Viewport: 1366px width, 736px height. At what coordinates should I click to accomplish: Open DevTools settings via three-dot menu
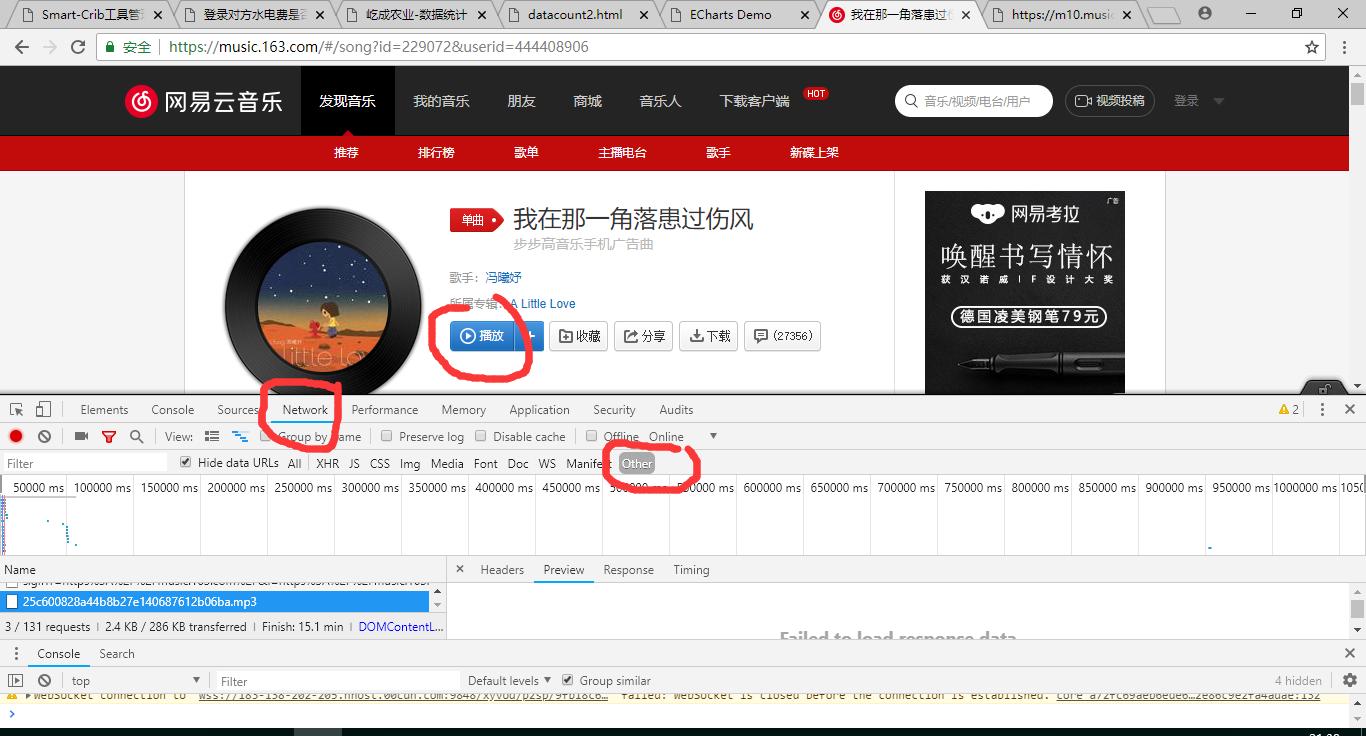[1321, 409]
